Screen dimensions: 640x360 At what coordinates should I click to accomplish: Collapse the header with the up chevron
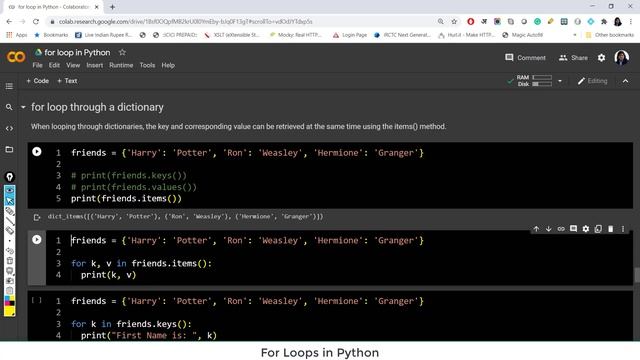coord(625,81)
